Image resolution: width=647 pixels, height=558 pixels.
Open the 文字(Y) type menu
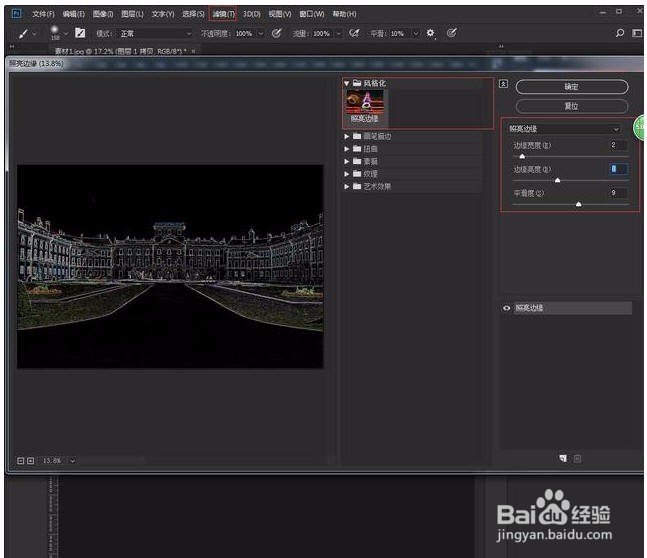pos(163,14)
